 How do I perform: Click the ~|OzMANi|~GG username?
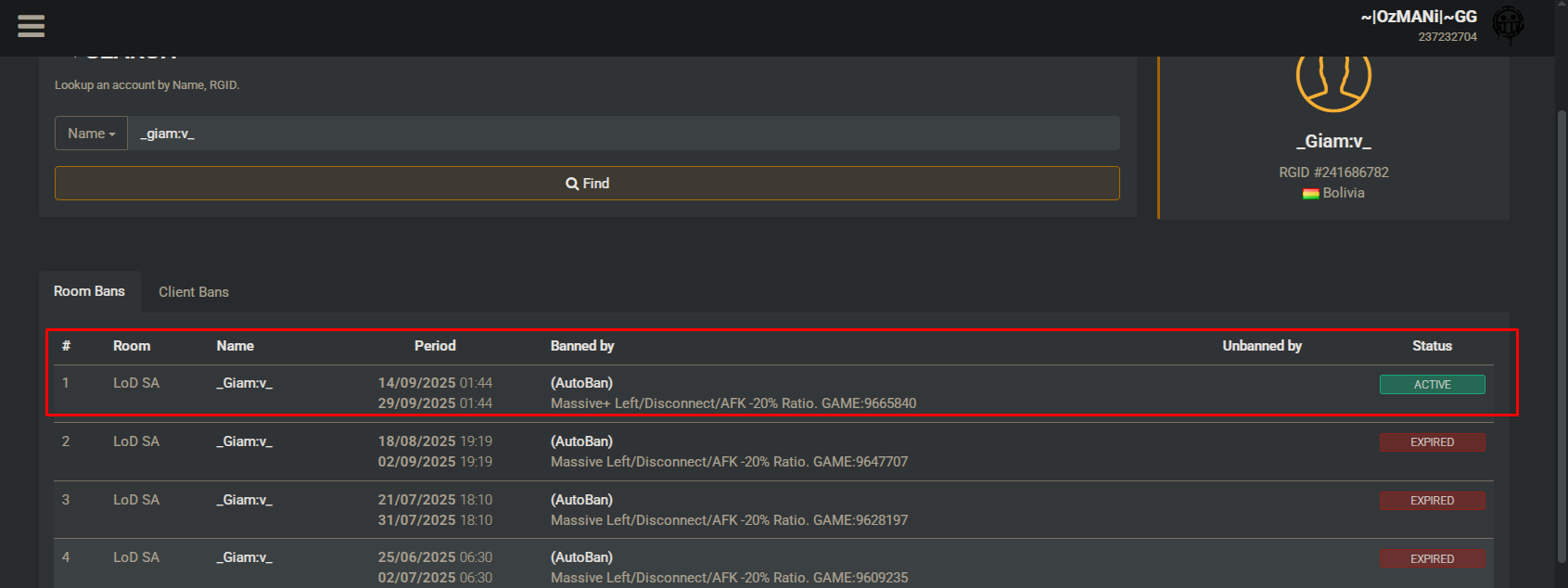click(x=1419, y=17)
